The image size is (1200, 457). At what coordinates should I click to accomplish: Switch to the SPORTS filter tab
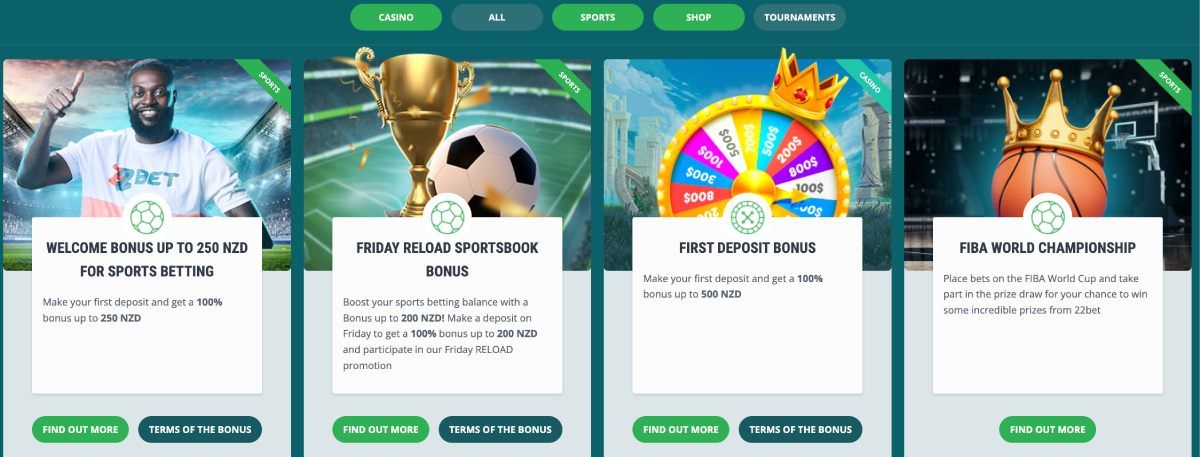click(x=598, y=17)
